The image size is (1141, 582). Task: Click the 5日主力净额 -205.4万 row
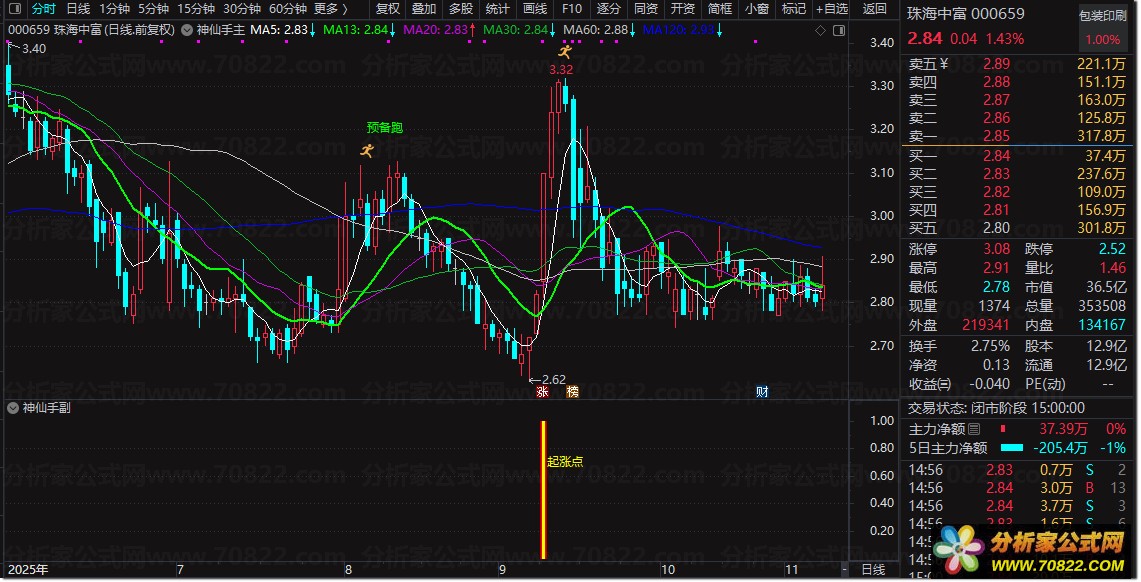pos(1018,448)
